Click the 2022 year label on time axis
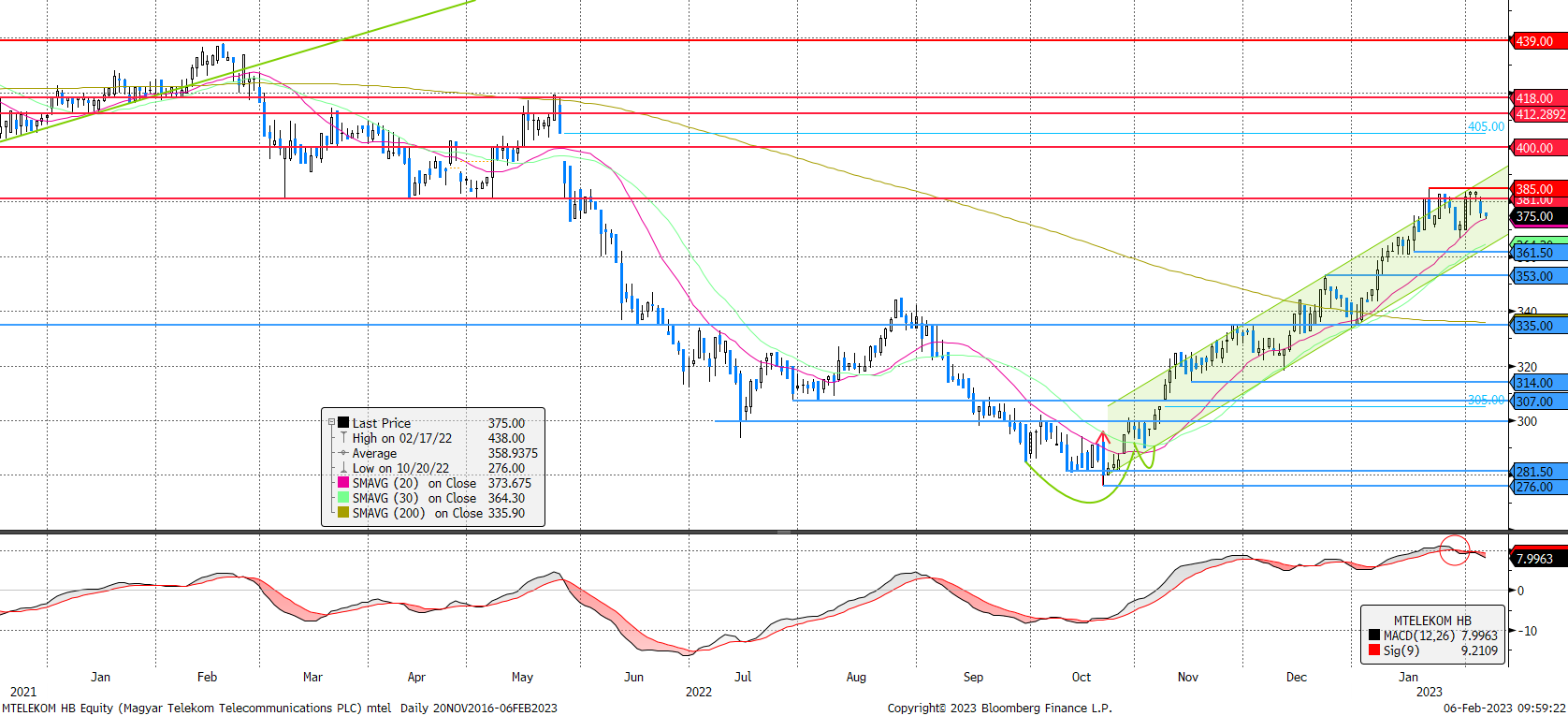This screenshot has width=1568, height=716. 699,692
